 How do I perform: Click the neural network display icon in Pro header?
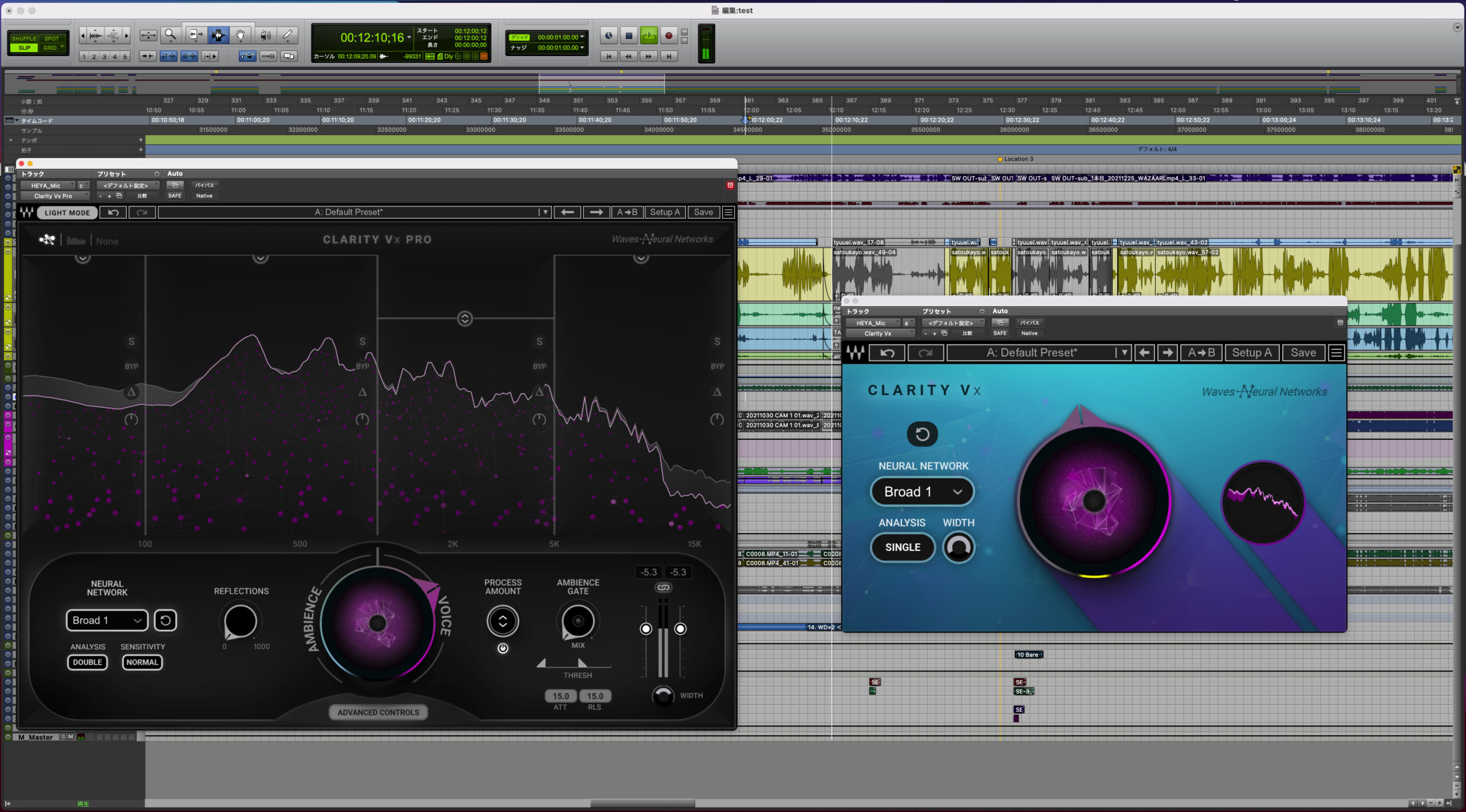point(47,240)
